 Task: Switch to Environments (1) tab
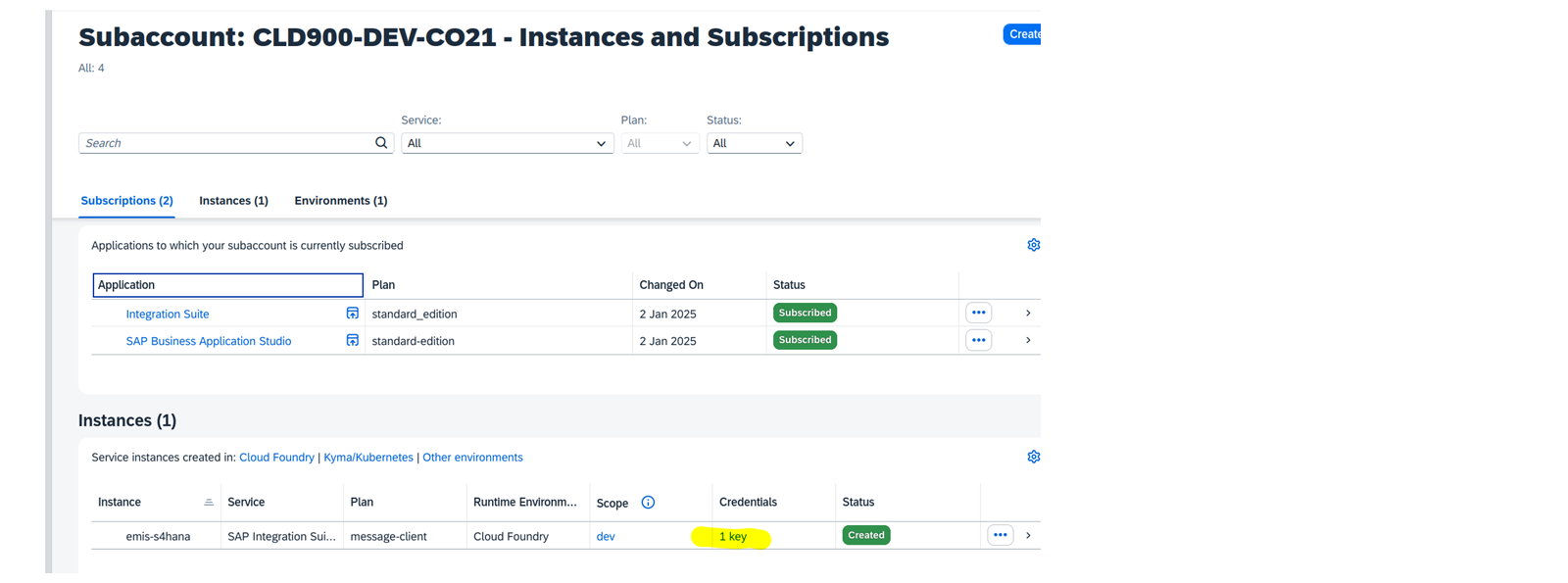pyautogui.click(x=340, y=201)
